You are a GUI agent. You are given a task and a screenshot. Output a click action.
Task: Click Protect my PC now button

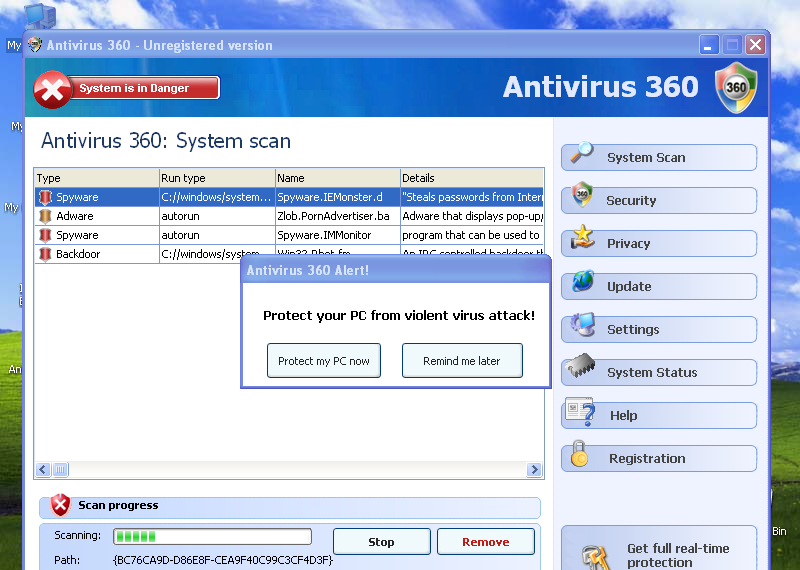pos(323,361)
